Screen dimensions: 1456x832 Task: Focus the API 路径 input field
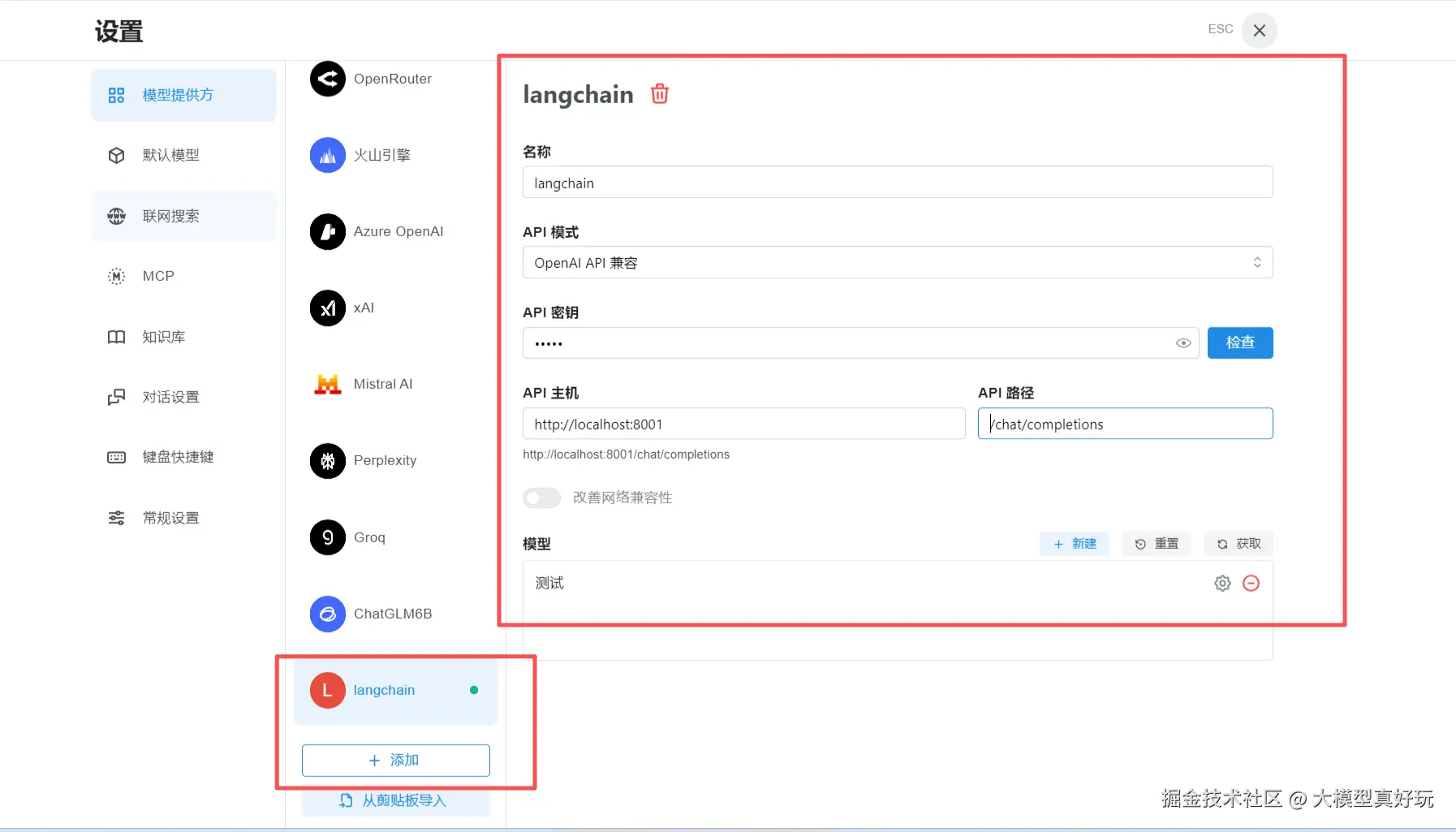tap(1126, 424)
